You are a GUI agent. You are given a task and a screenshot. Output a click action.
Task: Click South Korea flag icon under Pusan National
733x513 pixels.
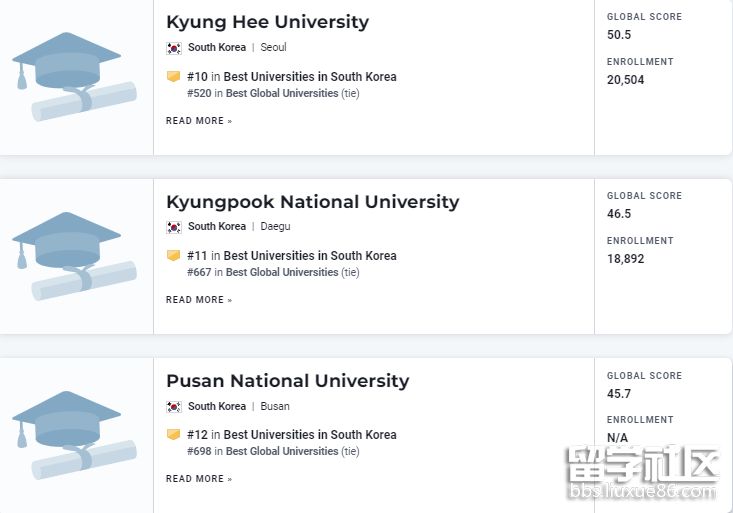point(174,407)
